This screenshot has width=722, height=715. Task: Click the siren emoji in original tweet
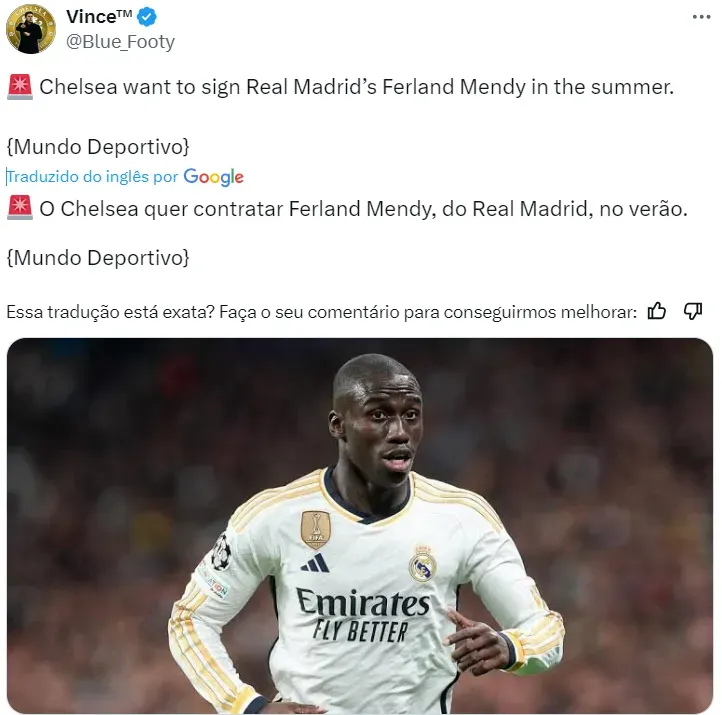20,87
